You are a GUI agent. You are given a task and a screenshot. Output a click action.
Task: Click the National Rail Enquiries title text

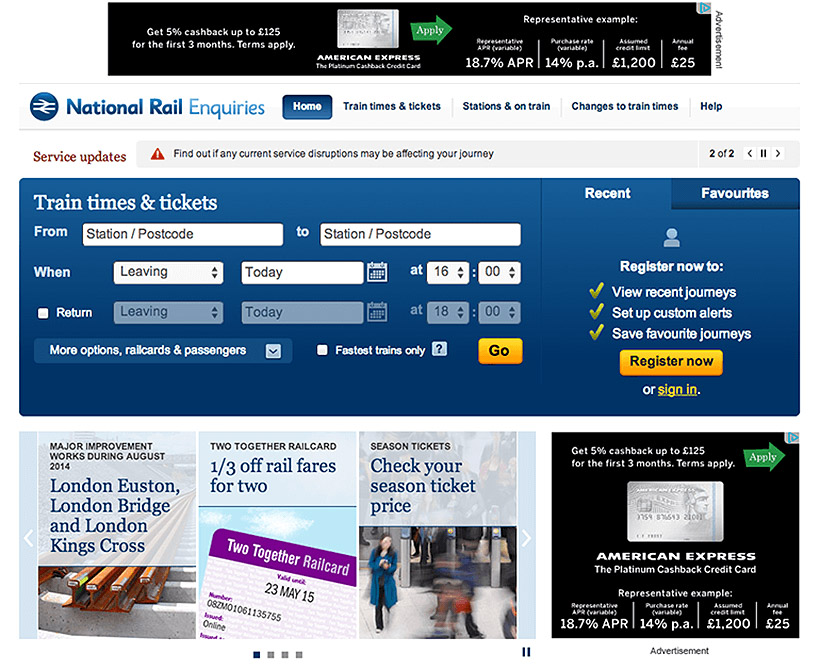[x=165, y=108]
